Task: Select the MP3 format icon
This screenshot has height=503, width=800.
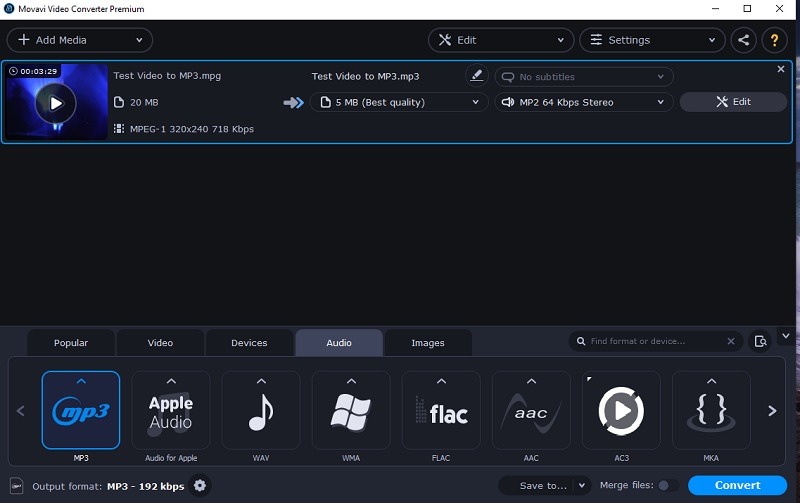Action: [81, 410]
